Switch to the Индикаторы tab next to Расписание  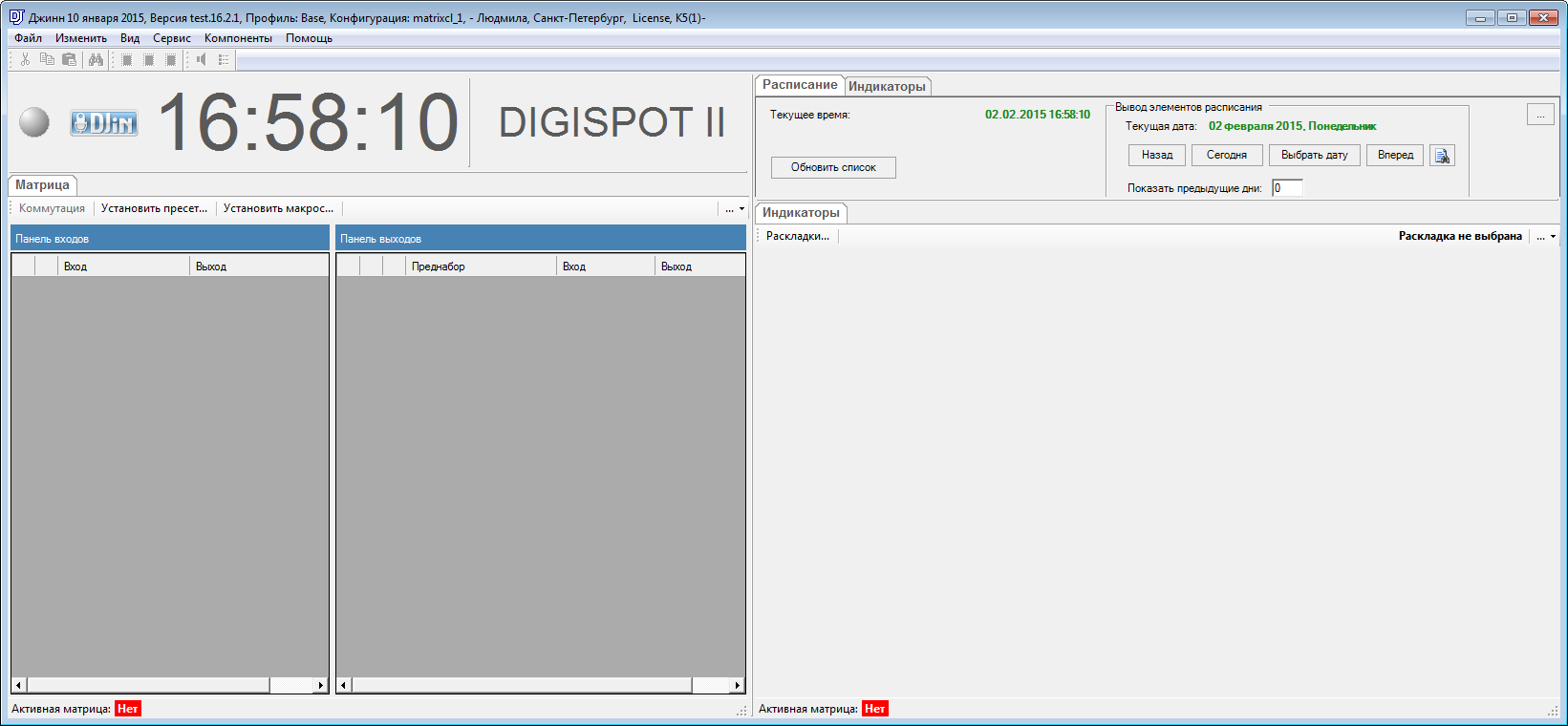(887, 86)
